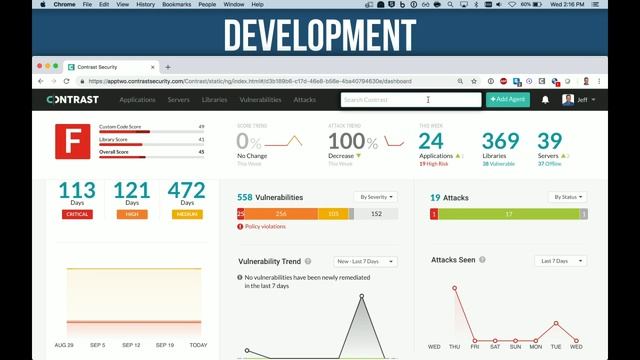Open the Apple menu

click(x=43, y=4)
